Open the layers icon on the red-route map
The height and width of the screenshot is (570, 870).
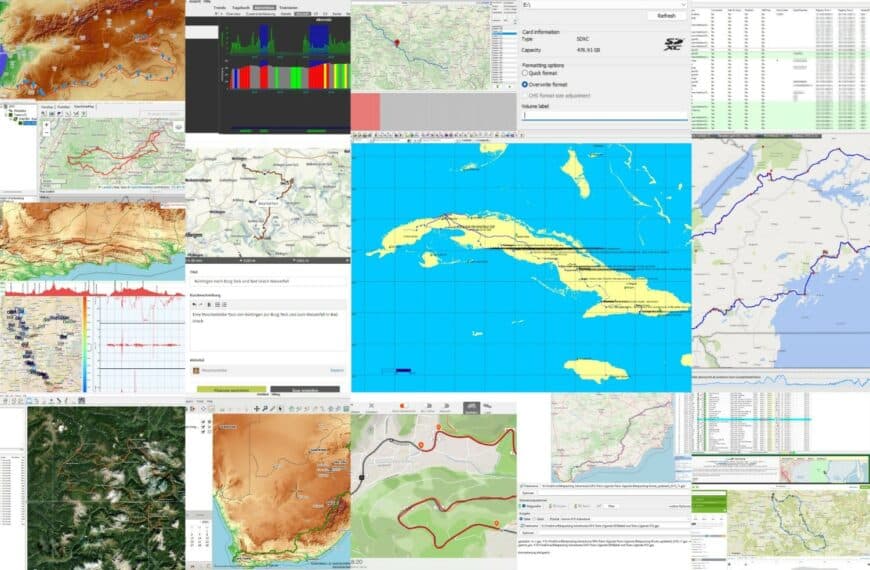[x=178, y=127]
